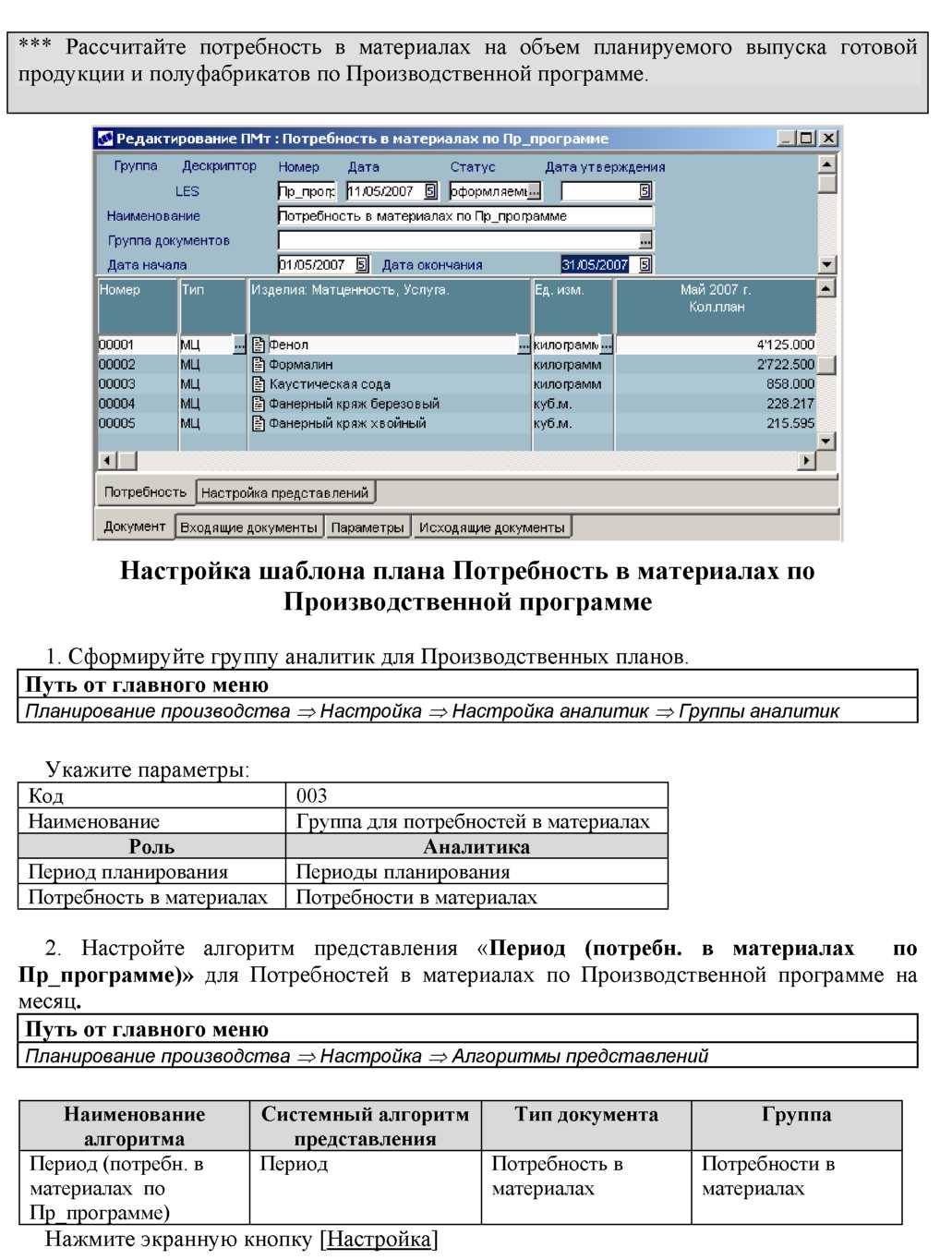Open the calendar picker for Дата утверждения

coord(645,191)
